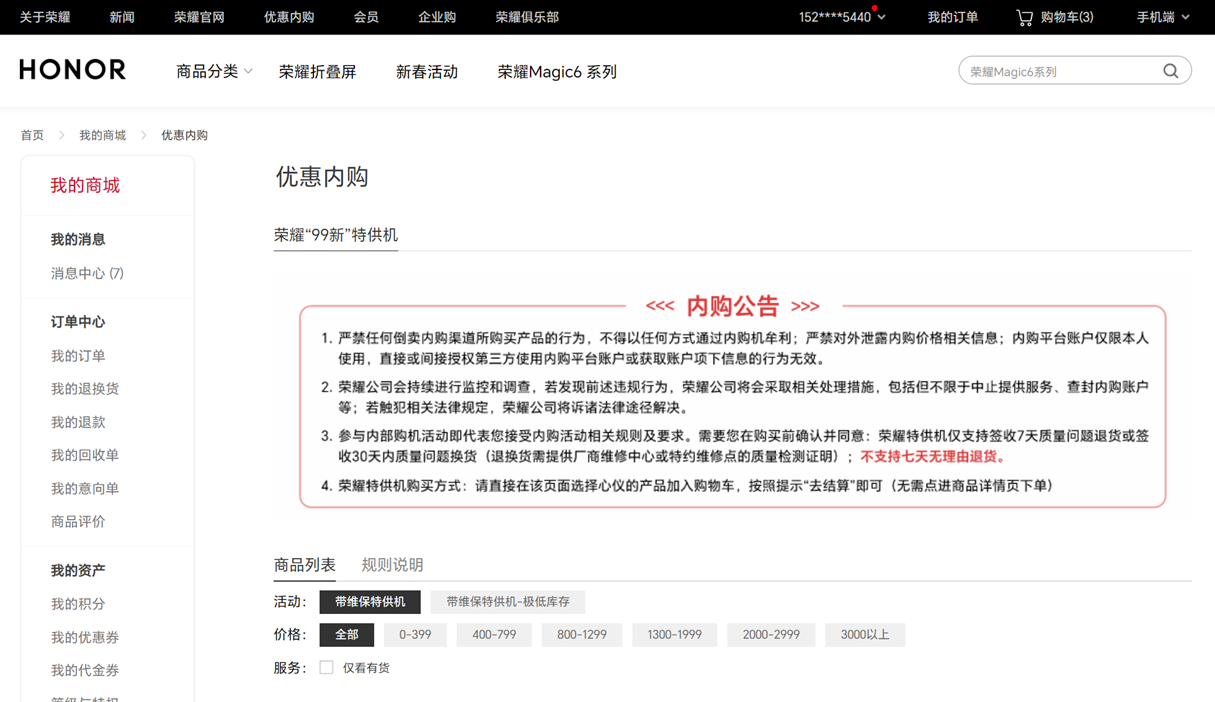This screenshot has width=1215, height=702.
Task: Open the shopping cart icon
Action: [x=1024, y=17]
